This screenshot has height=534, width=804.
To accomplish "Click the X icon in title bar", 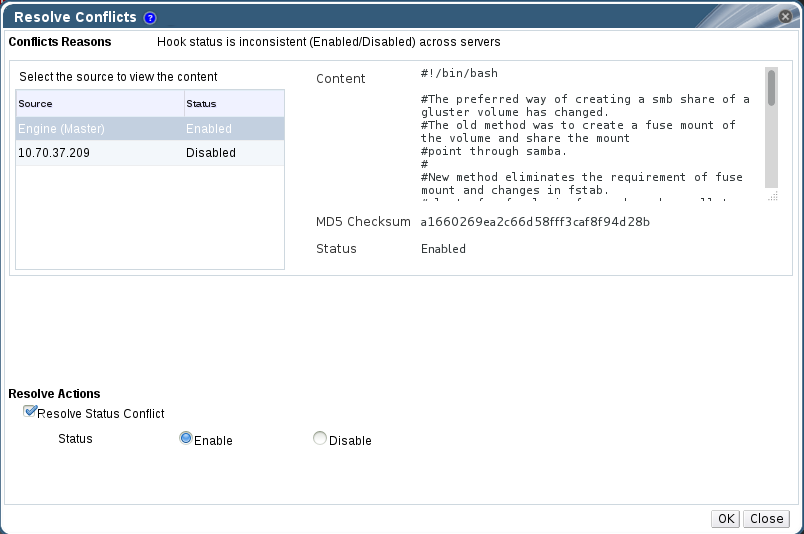I will [785, 17].
